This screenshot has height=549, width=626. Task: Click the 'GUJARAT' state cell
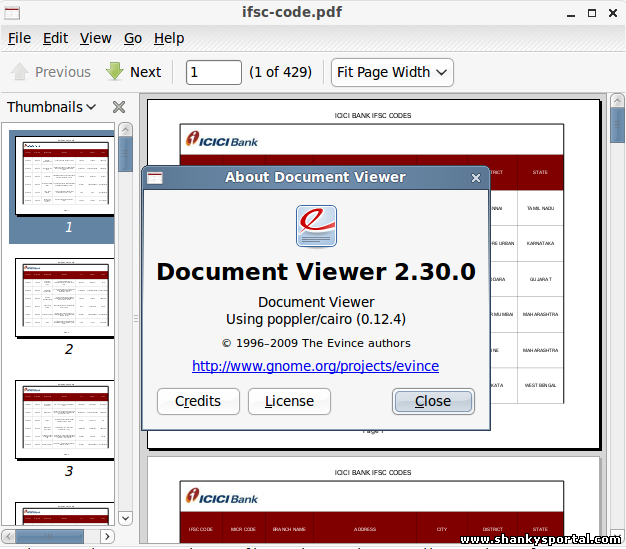point(541,279)
